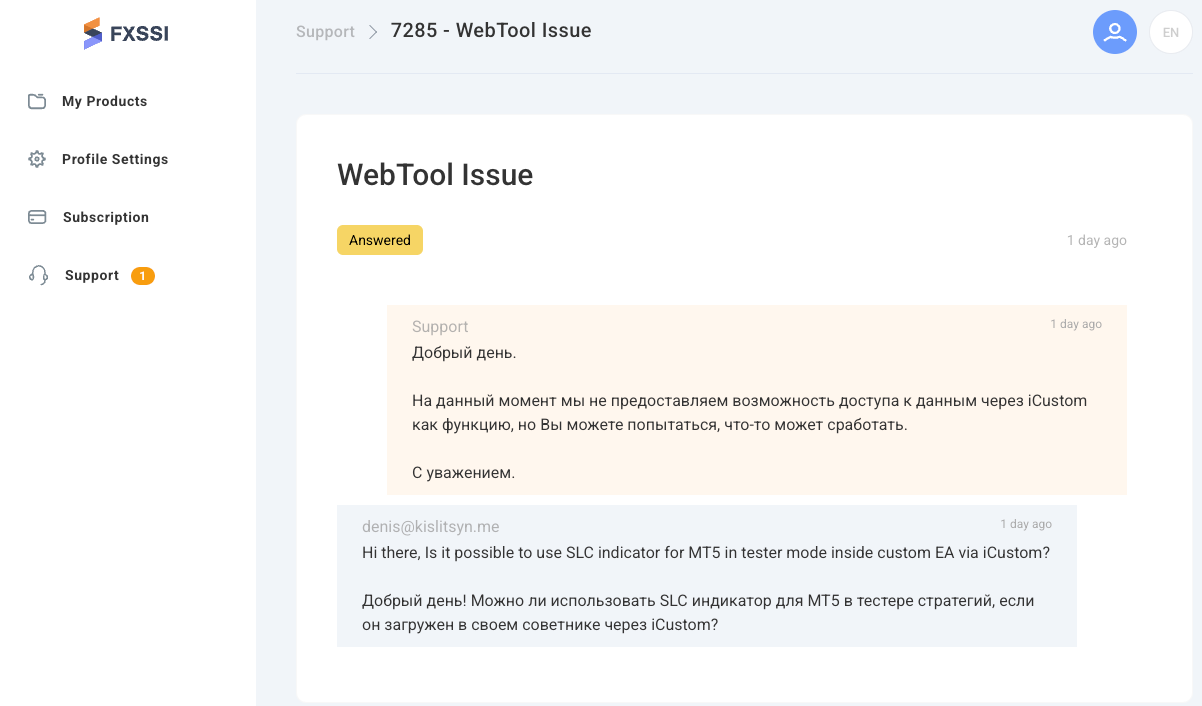Image resolution: width=1202 pixels, height=706 pixels.
Task: Select Support in the sidebar
Action: coord(91,275)
